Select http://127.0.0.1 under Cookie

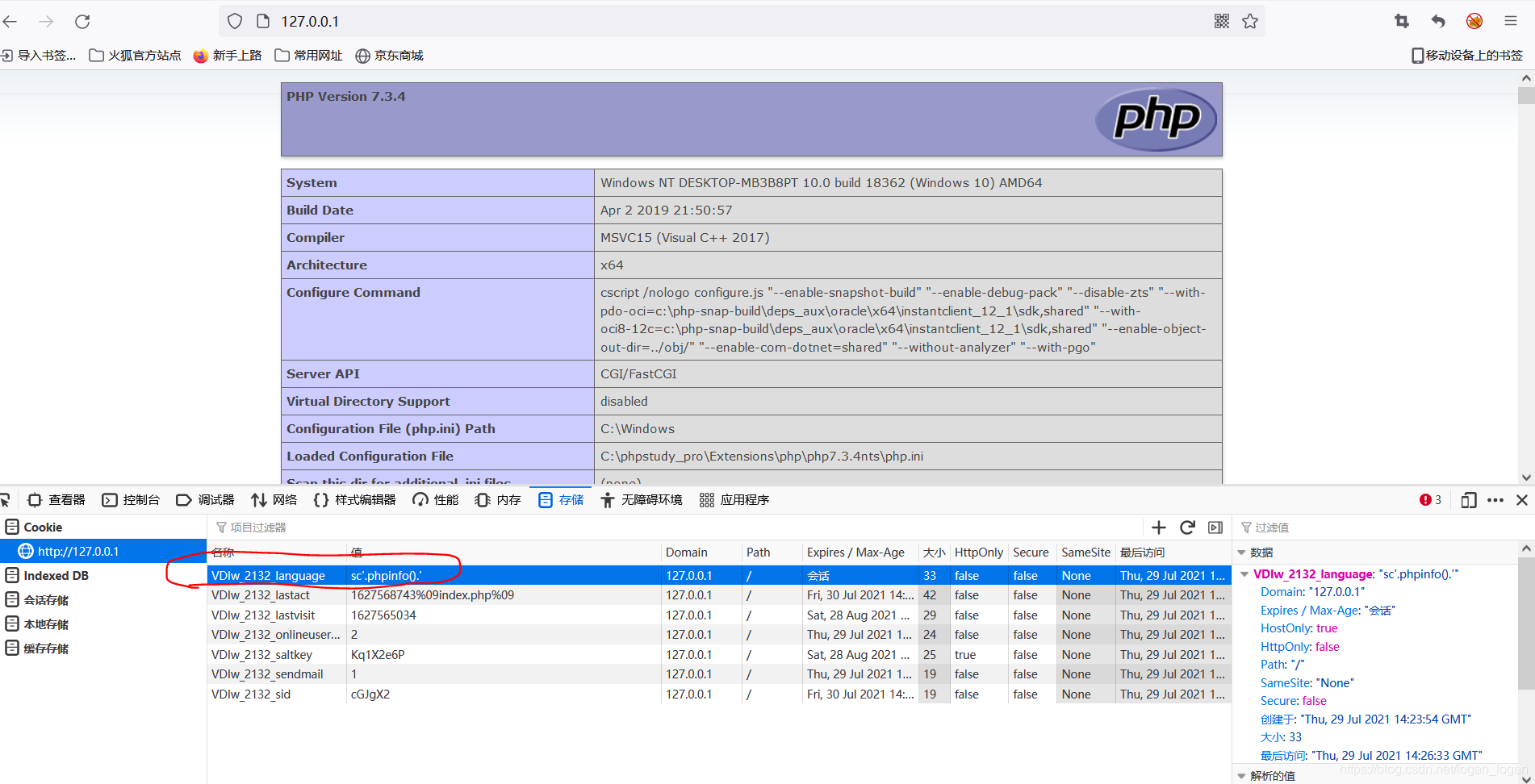tap(103, 552)
